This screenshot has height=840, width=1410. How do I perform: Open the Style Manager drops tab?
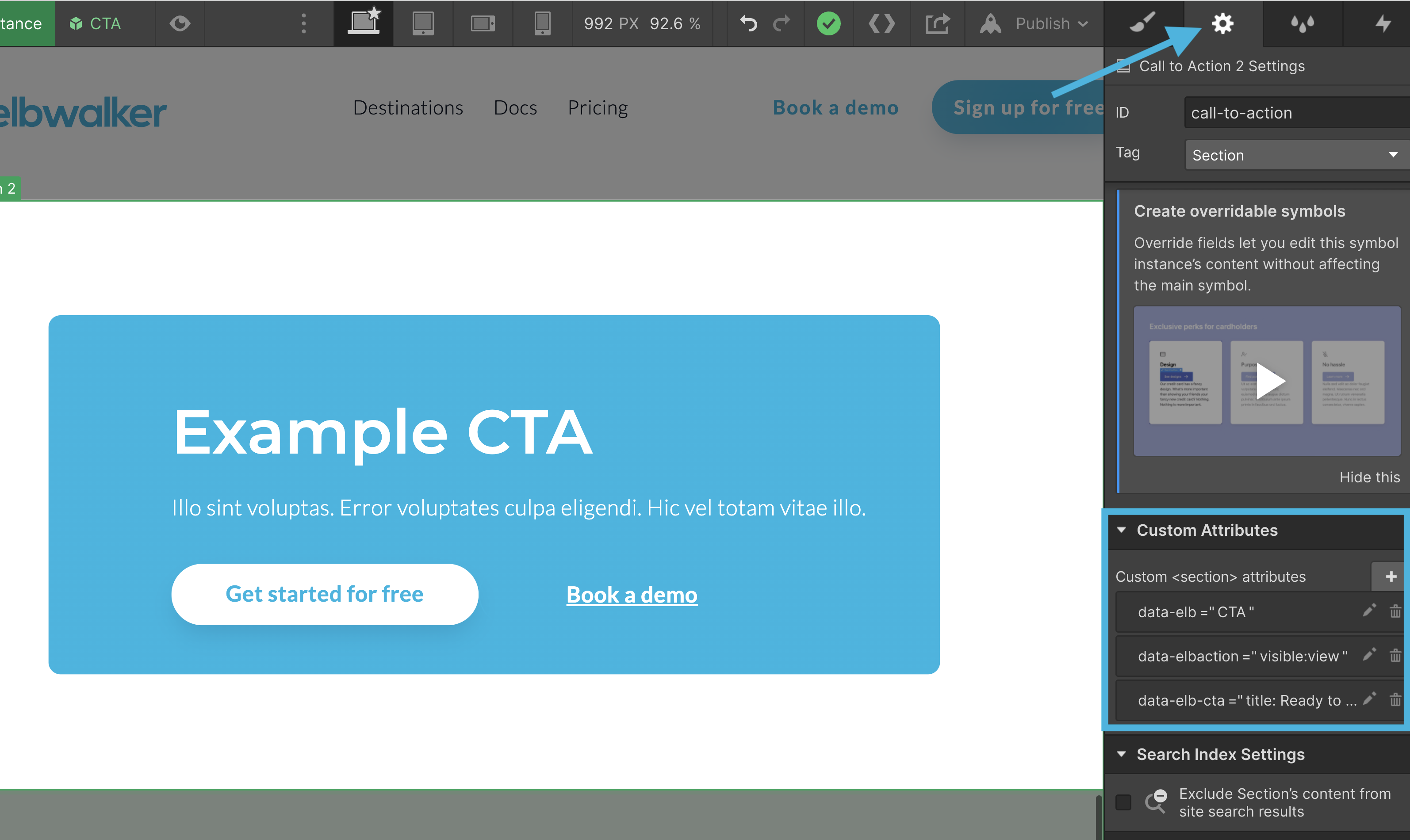[x=1302, y=24]
